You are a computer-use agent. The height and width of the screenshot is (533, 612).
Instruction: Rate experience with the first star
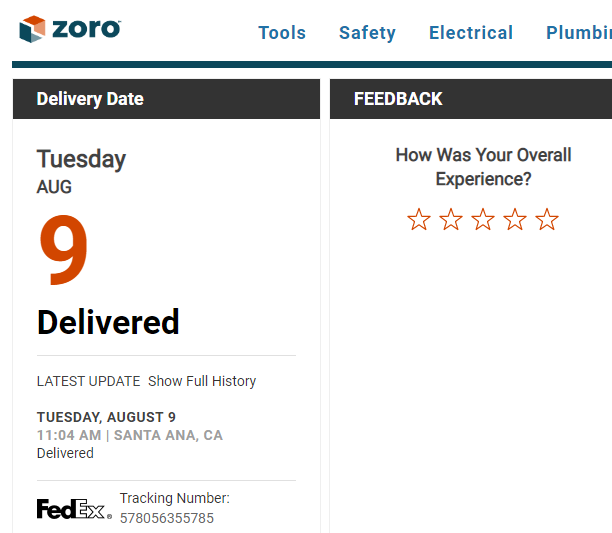[x=419, y=219]
